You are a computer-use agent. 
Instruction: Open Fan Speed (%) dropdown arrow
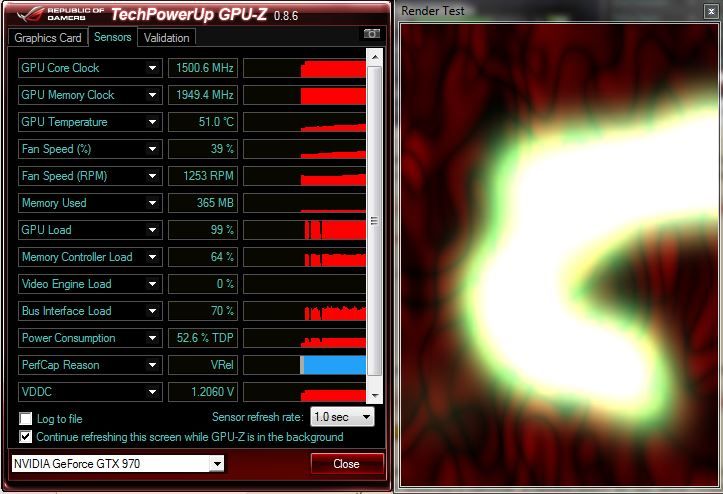pos(152,149)
